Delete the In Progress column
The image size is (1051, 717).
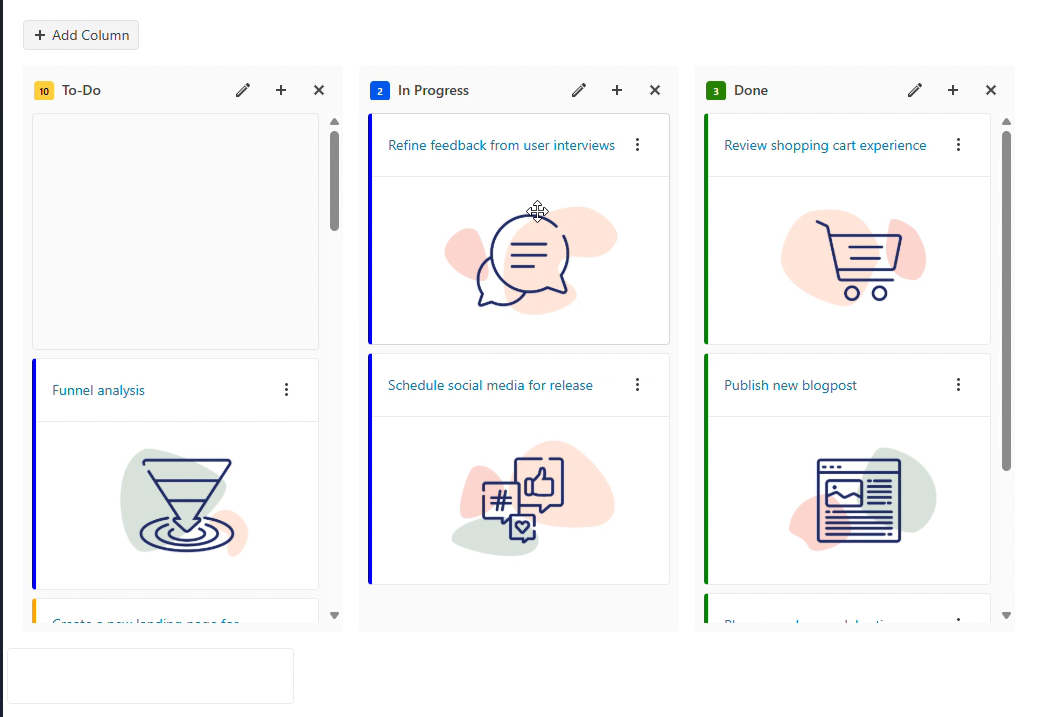pos(655,90)
